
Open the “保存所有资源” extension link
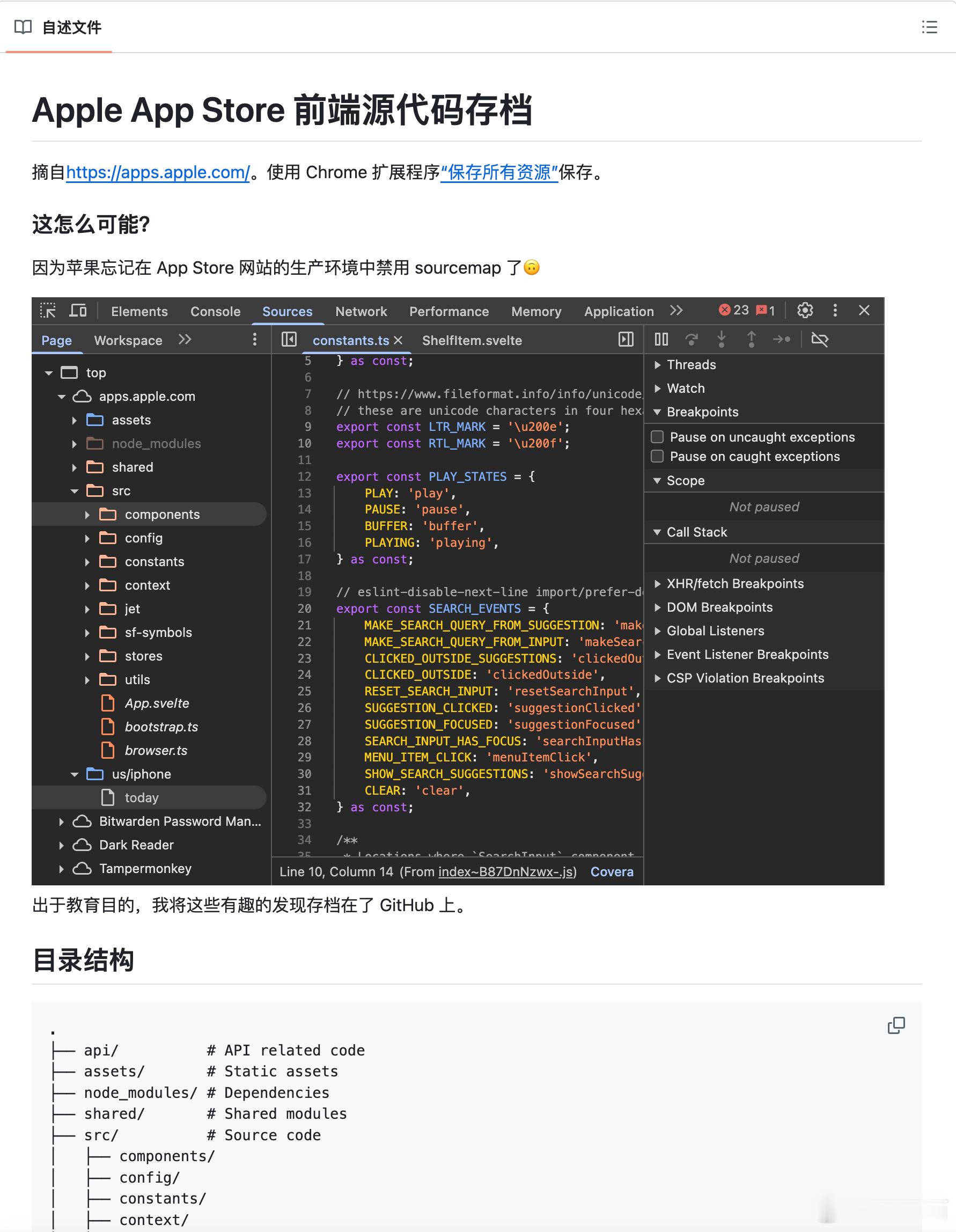[499, 172]
